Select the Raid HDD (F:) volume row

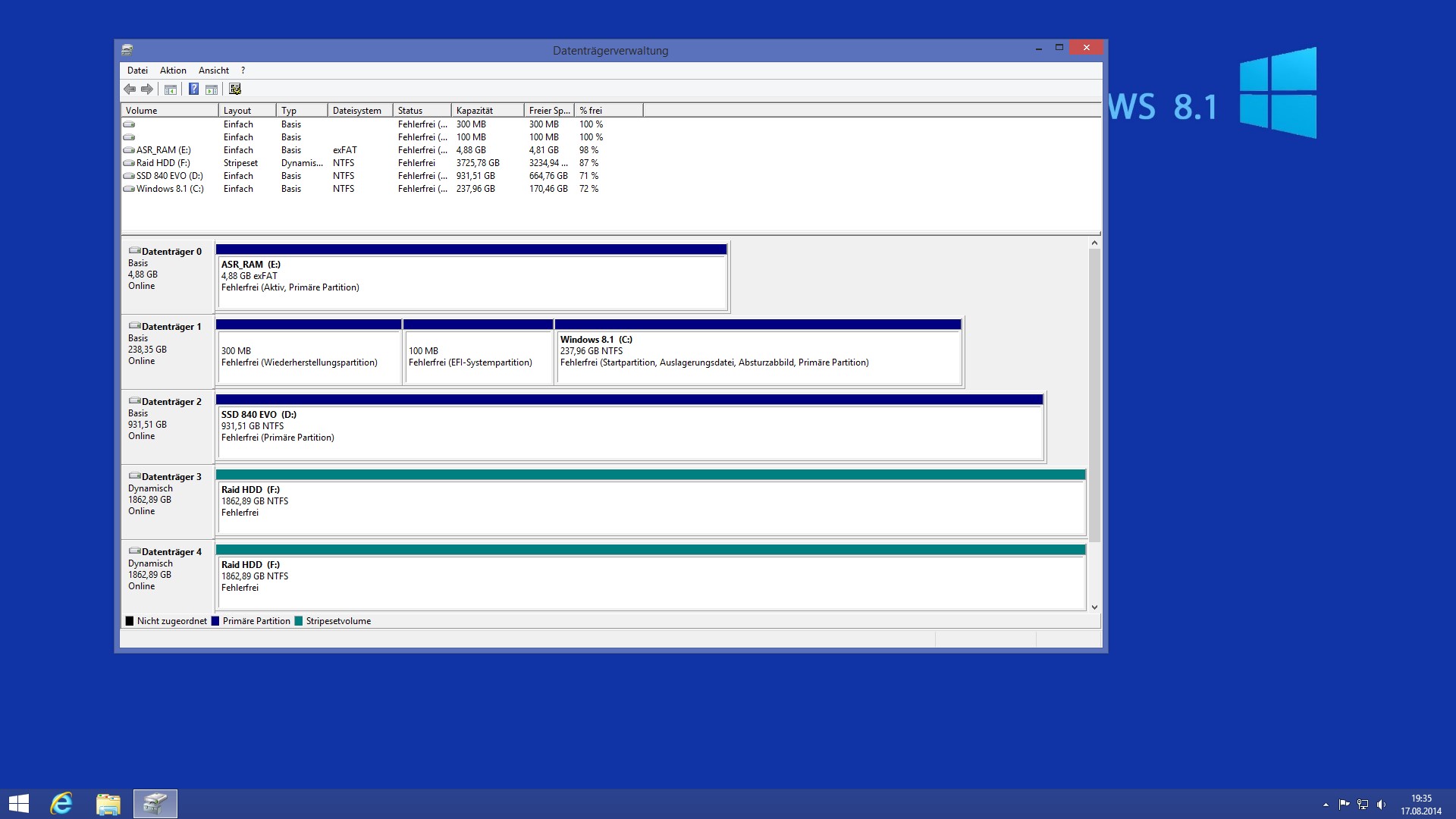click(x=163, y=163)
